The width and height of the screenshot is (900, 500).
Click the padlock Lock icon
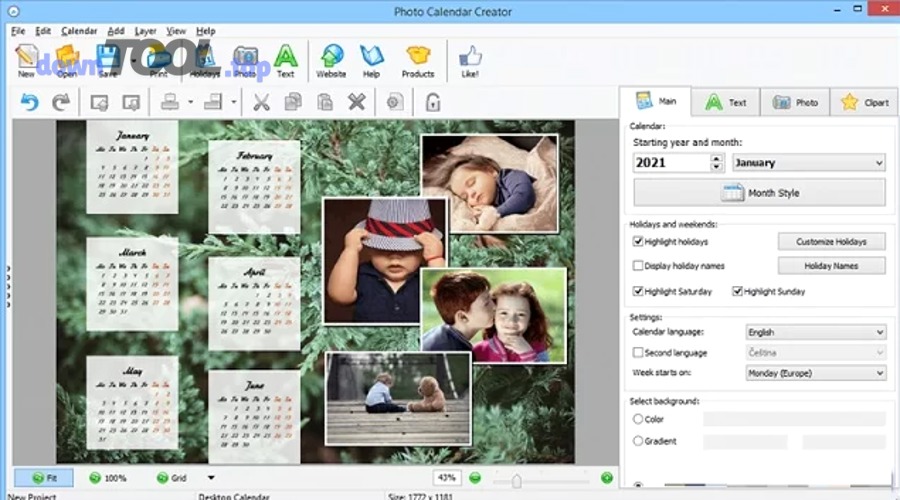pos(432,102)
